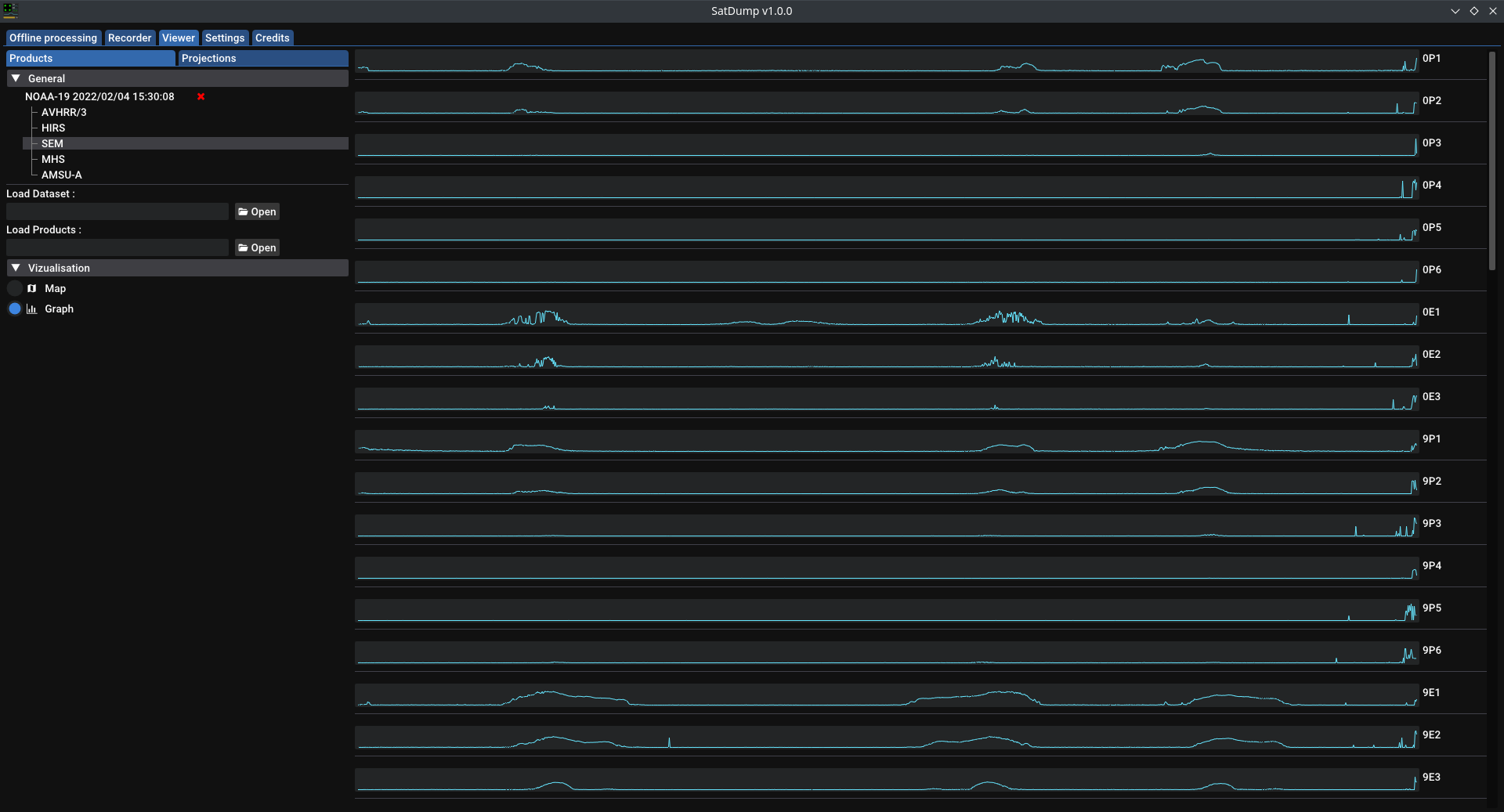1504x812 pixels.
Task: Select SEM instrument in tree
Action: tap(186, 143)
